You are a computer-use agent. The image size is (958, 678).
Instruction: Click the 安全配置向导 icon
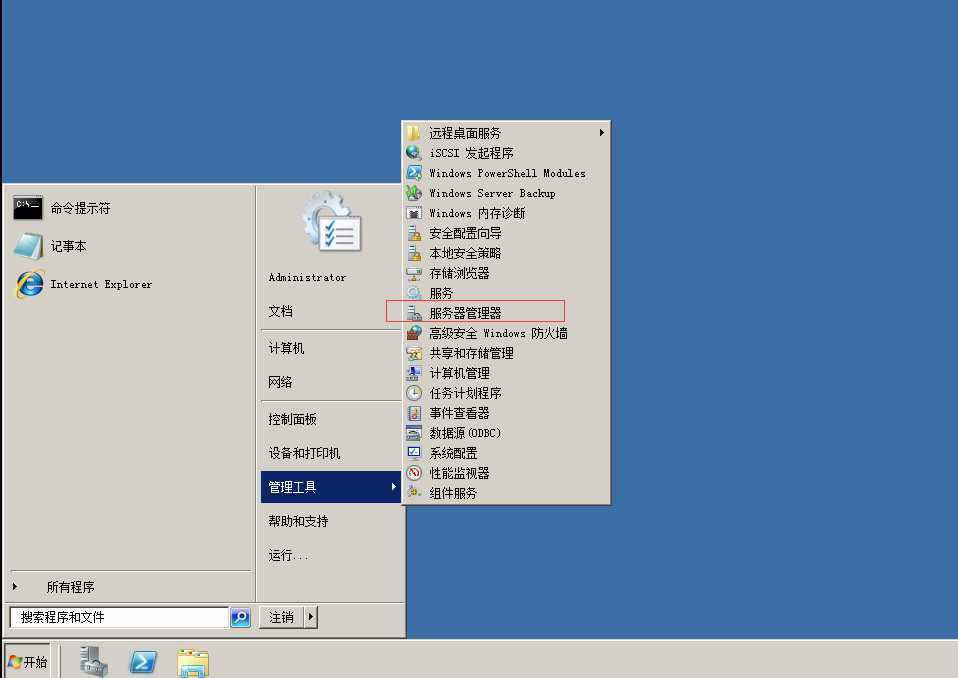tap(414, 233)
